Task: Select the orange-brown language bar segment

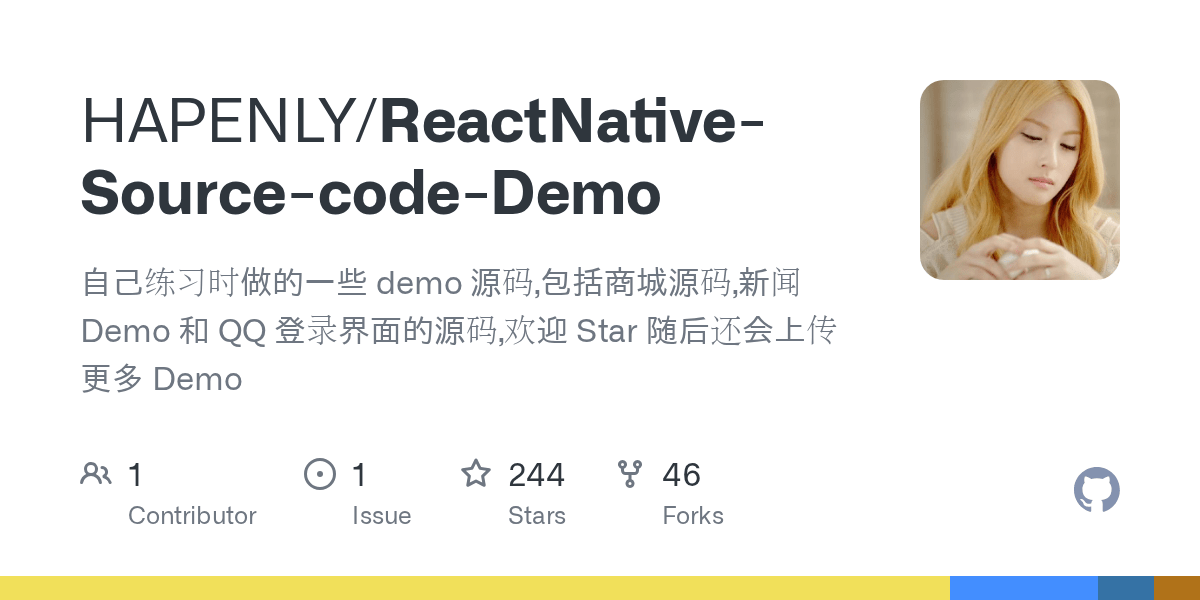Action: coord(1177,588)
